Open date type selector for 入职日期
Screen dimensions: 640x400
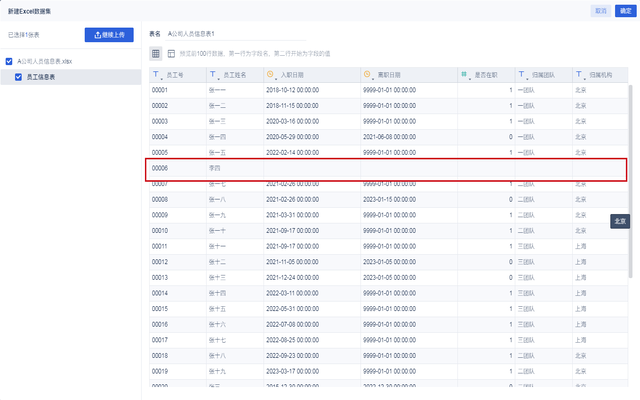pyautogui.click(x=270, y=75)
